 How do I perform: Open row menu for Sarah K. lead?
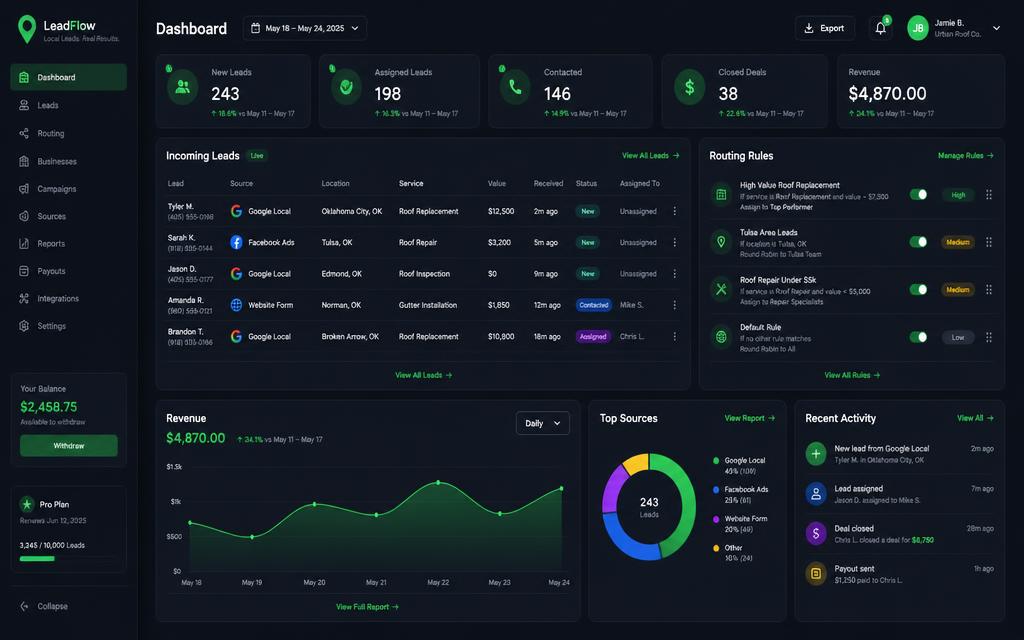(675, 242)
